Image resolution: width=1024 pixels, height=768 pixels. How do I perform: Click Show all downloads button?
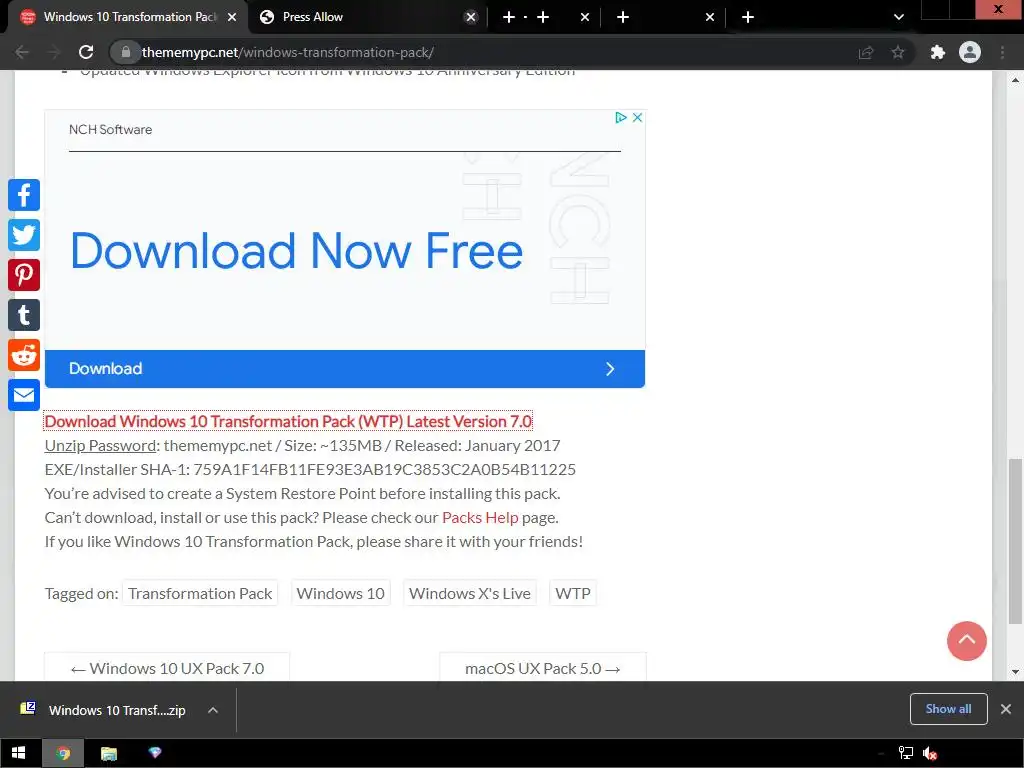tap(948, 709)
